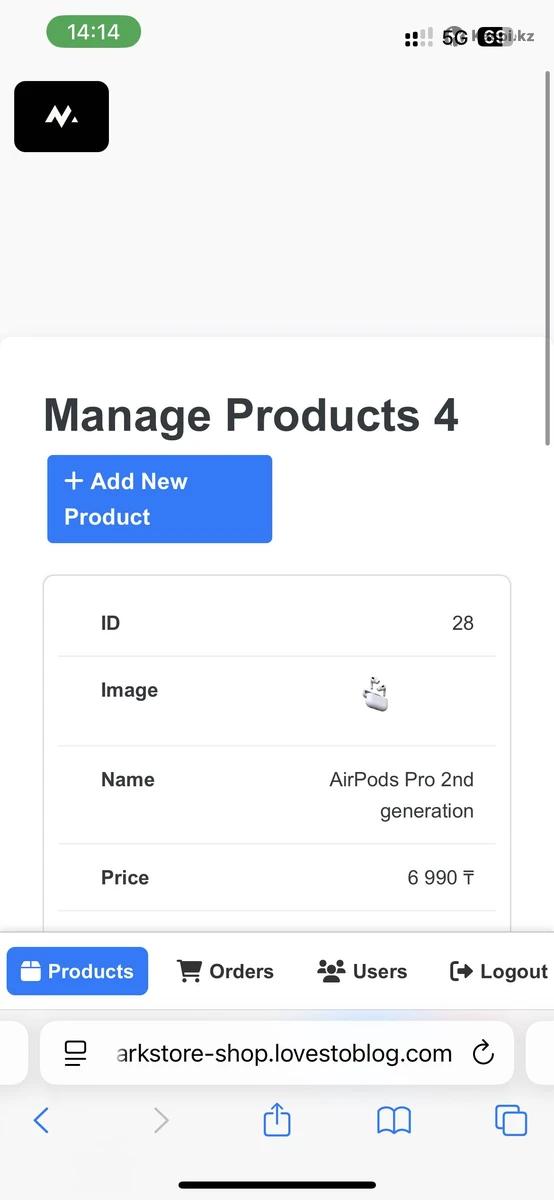Tap the logout arrow icon

(461, 971)
